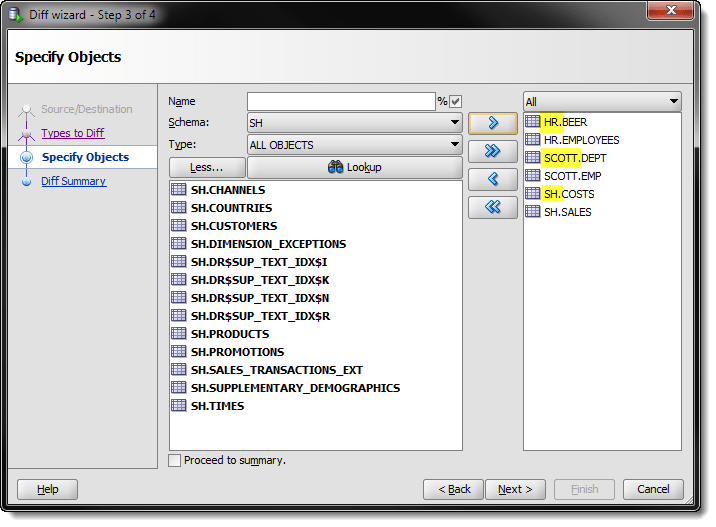Click the Help button
The height and width of the screenshot is (527, 716).
47,490
